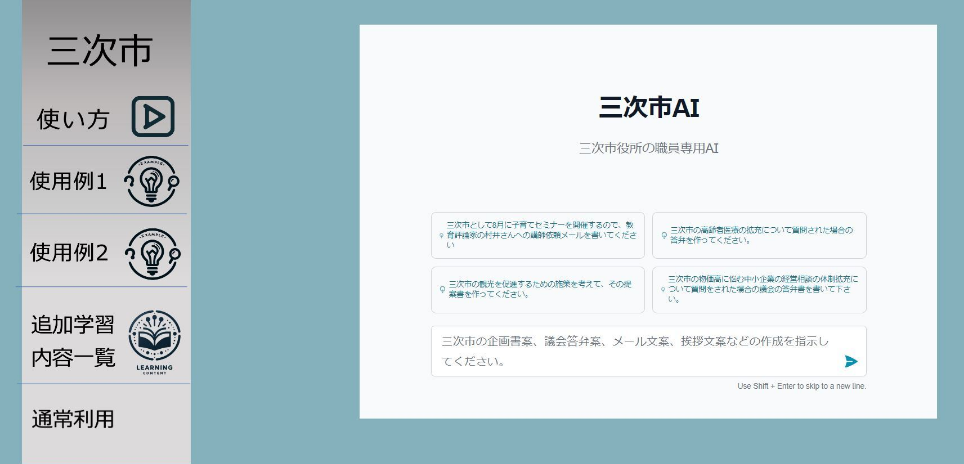Select the 使用例2 text in the sidebar
The image size is (964, 464).
68,253
